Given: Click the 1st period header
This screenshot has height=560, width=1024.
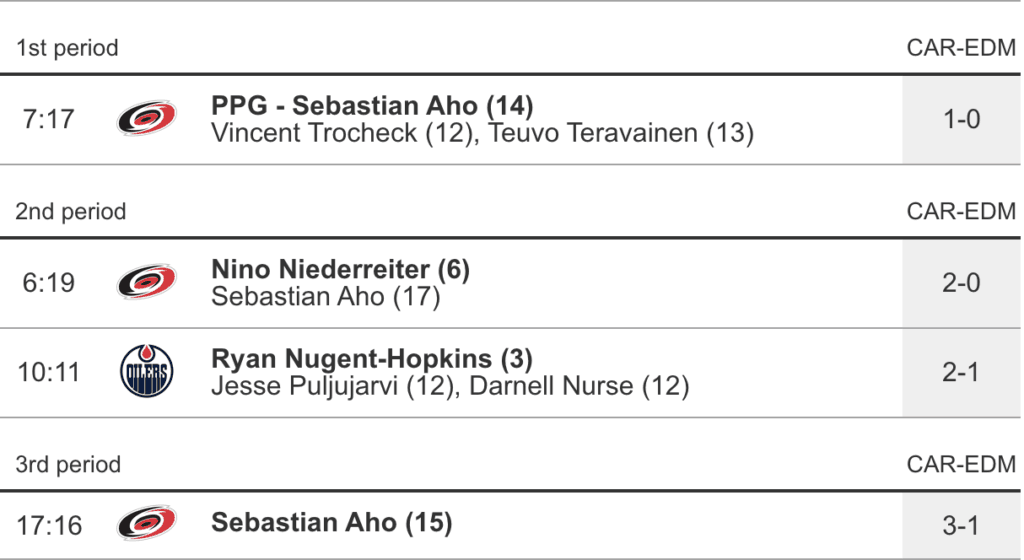Looking at the screenshot, I should coord(67,48).
